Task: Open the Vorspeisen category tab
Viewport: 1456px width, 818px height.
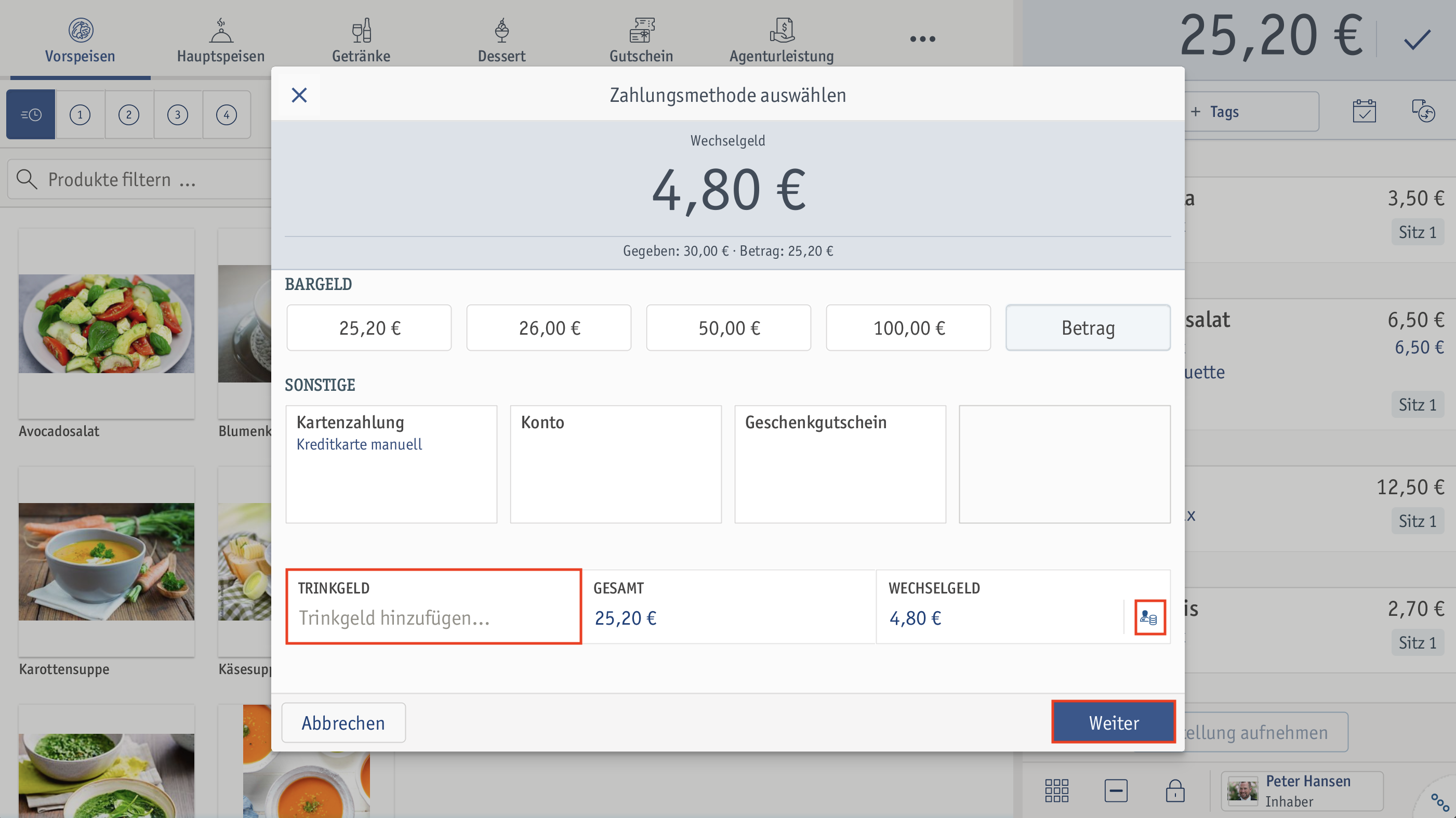Action: pyautogui.click(x=80, y=39)
